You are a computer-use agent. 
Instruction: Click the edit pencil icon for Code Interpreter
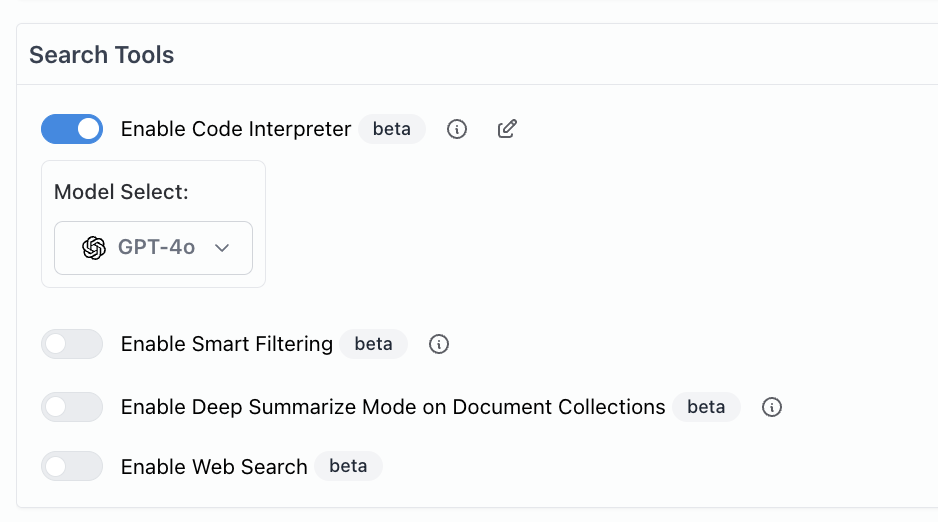coord(507,129)
